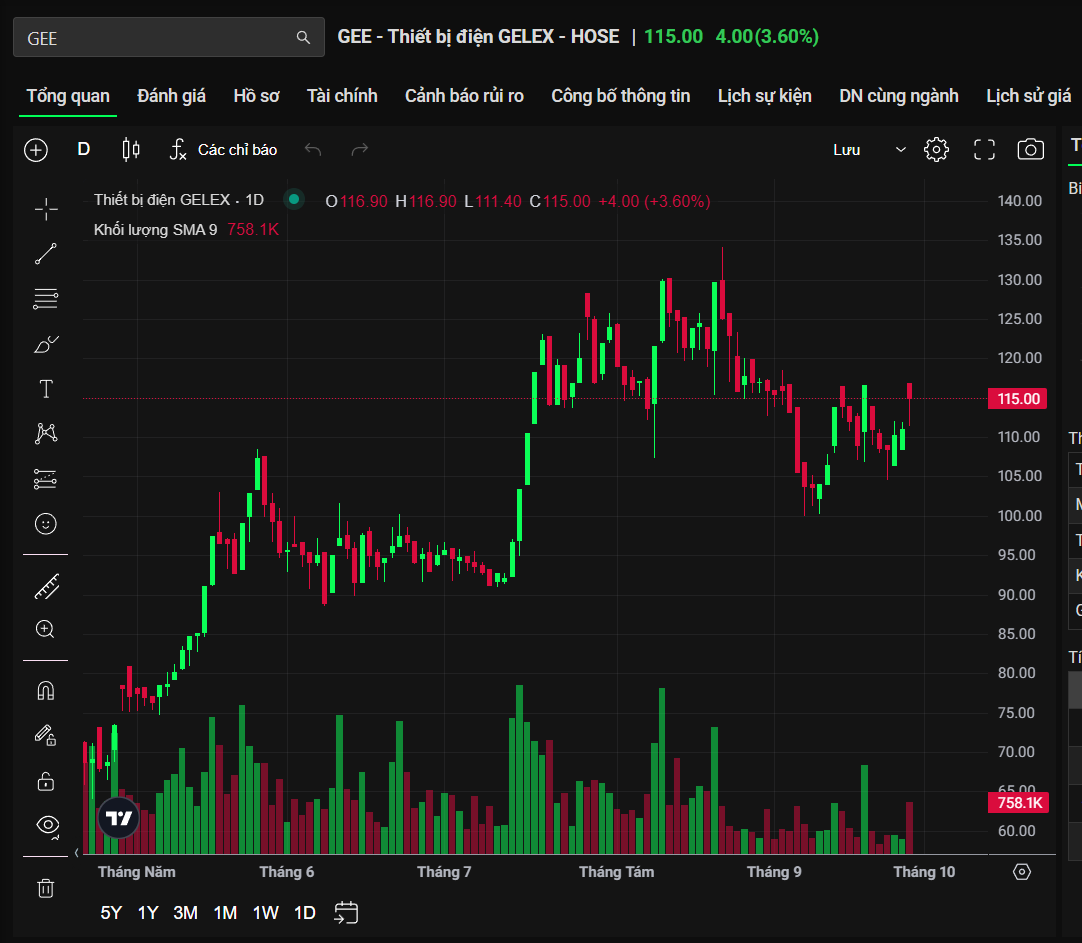
Task: Undo the last chart action
Action: [x=313, y=150]
